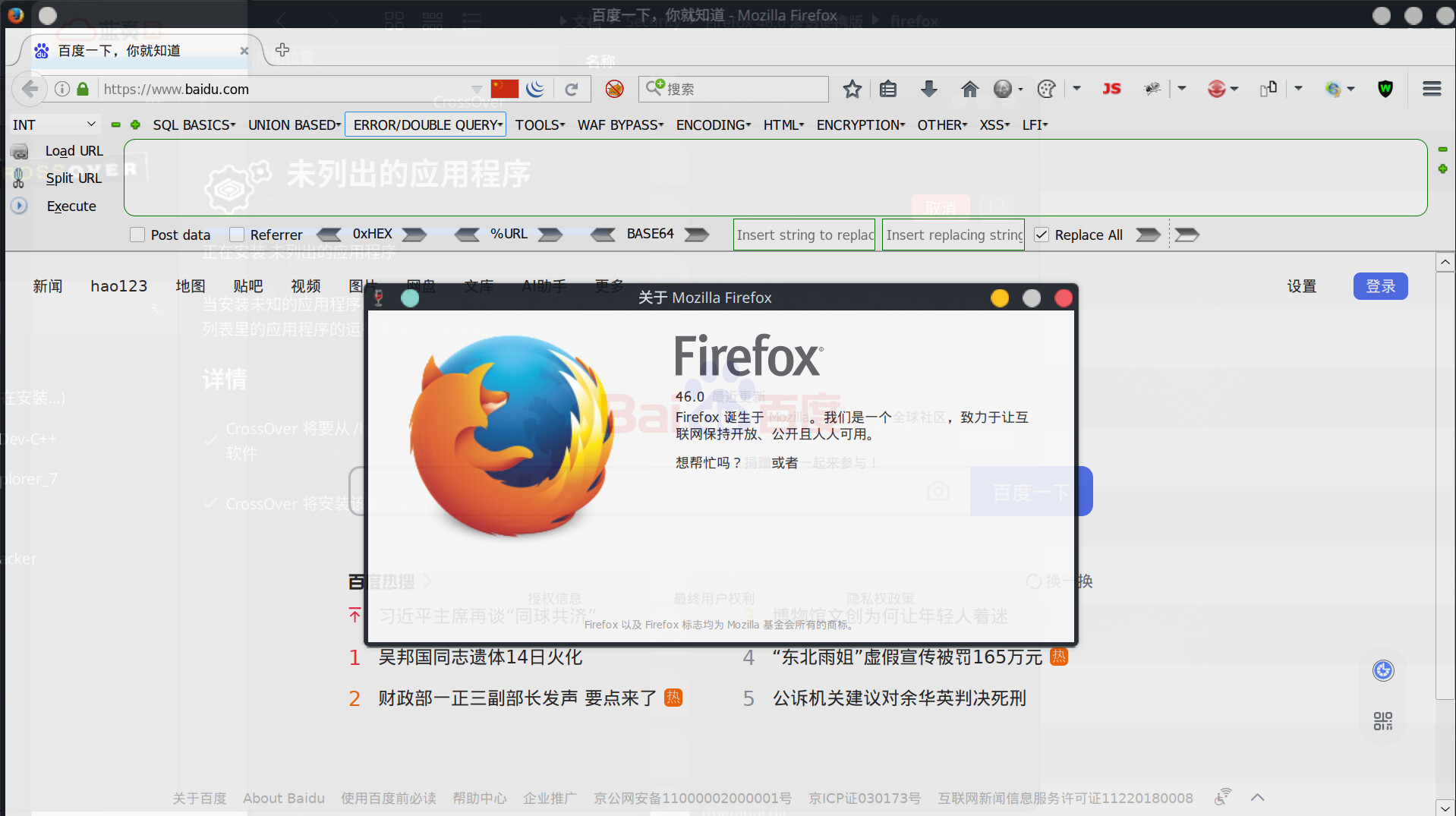Click the Baidu camera image-search icon
The height and width of the screenshot is (816, 1456).
[x=938, y=491]
